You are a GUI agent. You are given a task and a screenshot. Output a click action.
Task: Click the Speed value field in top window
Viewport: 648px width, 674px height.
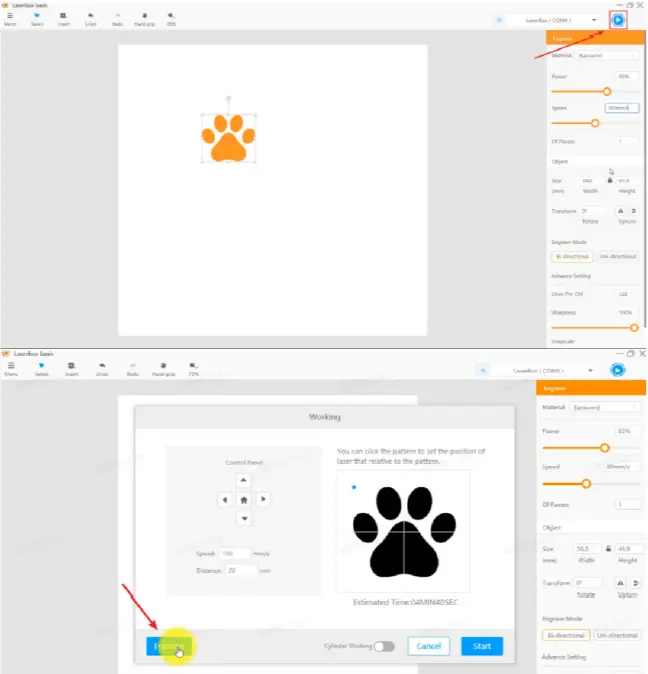pyautogui.click(x=622, y=108)
